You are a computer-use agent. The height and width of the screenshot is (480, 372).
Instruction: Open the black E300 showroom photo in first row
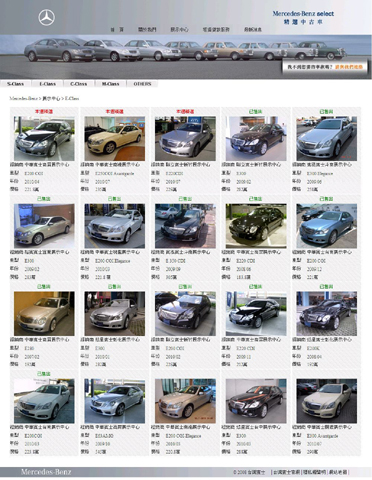pos(256,138)
